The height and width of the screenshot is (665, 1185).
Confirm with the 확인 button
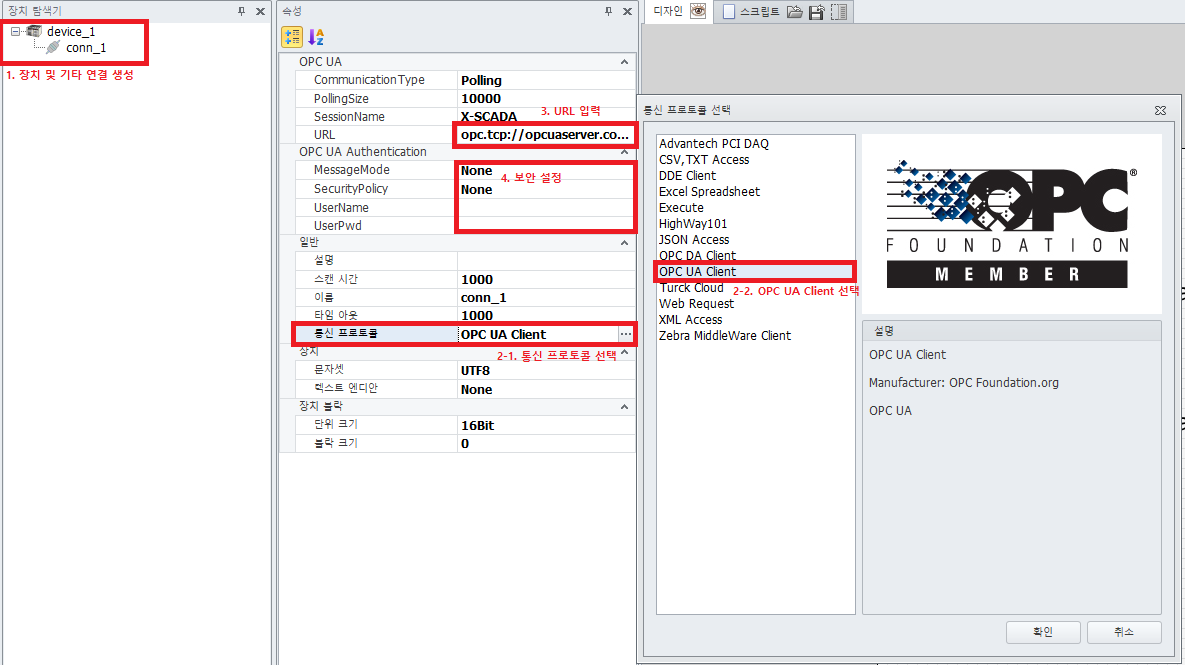coord(1043,632)
